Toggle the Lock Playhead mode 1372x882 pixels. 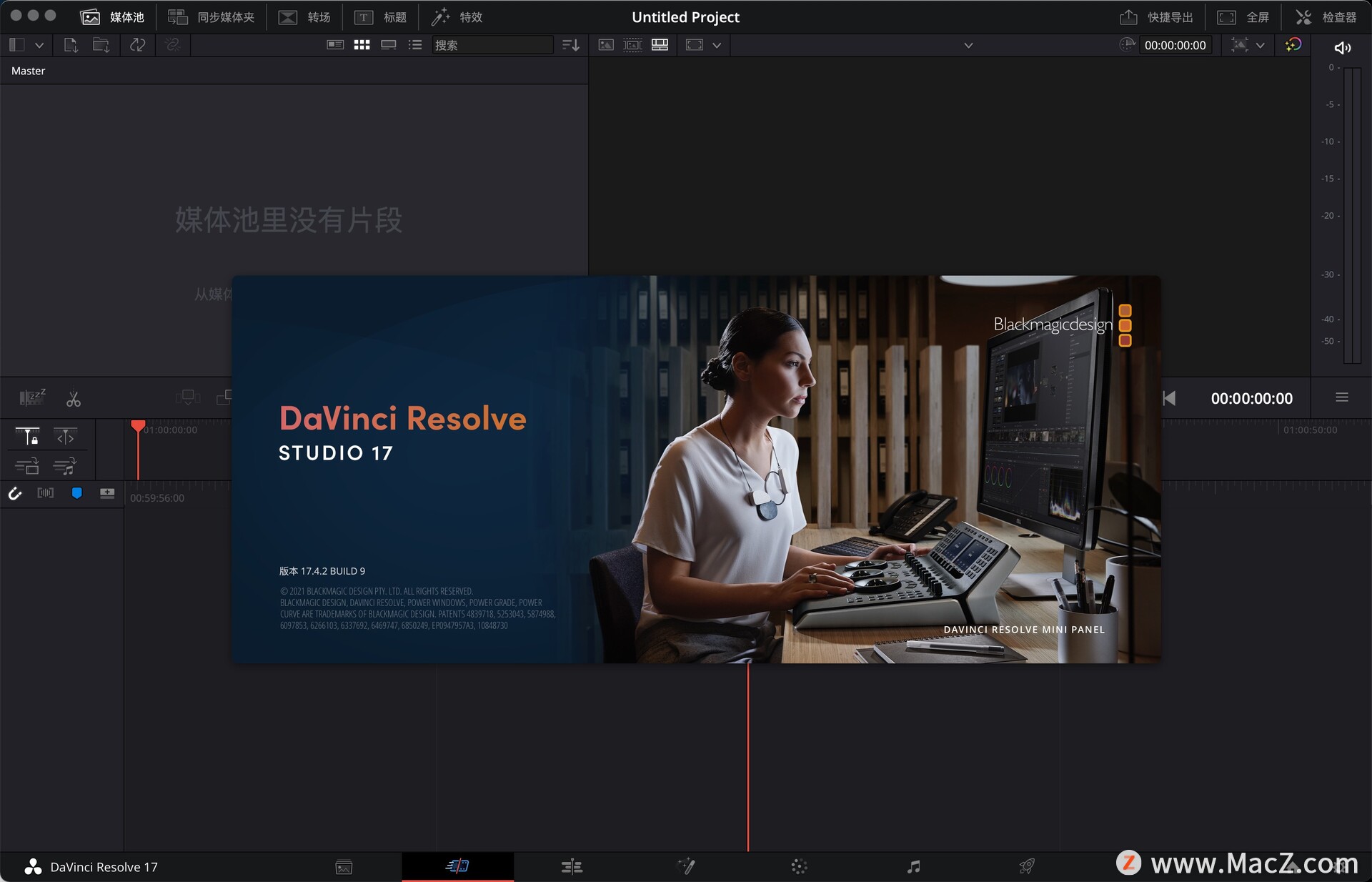(x=28, y=436)
